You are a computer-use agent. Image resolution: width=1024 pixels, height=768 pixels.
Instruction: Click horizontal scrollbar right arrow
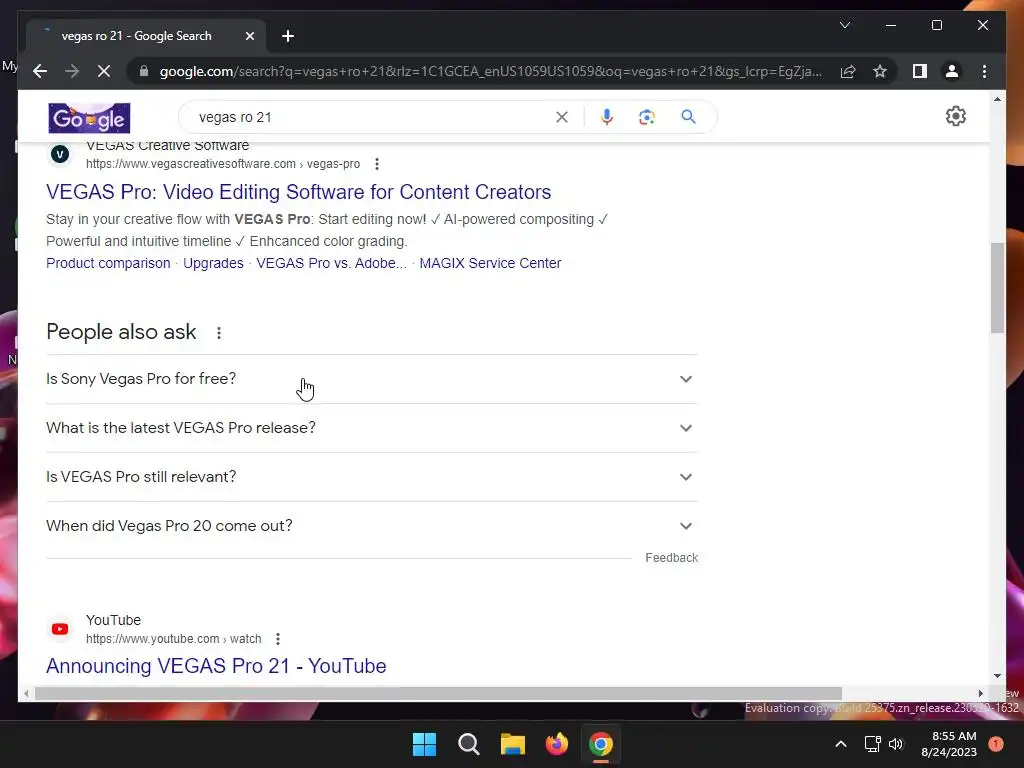point(980,694)
